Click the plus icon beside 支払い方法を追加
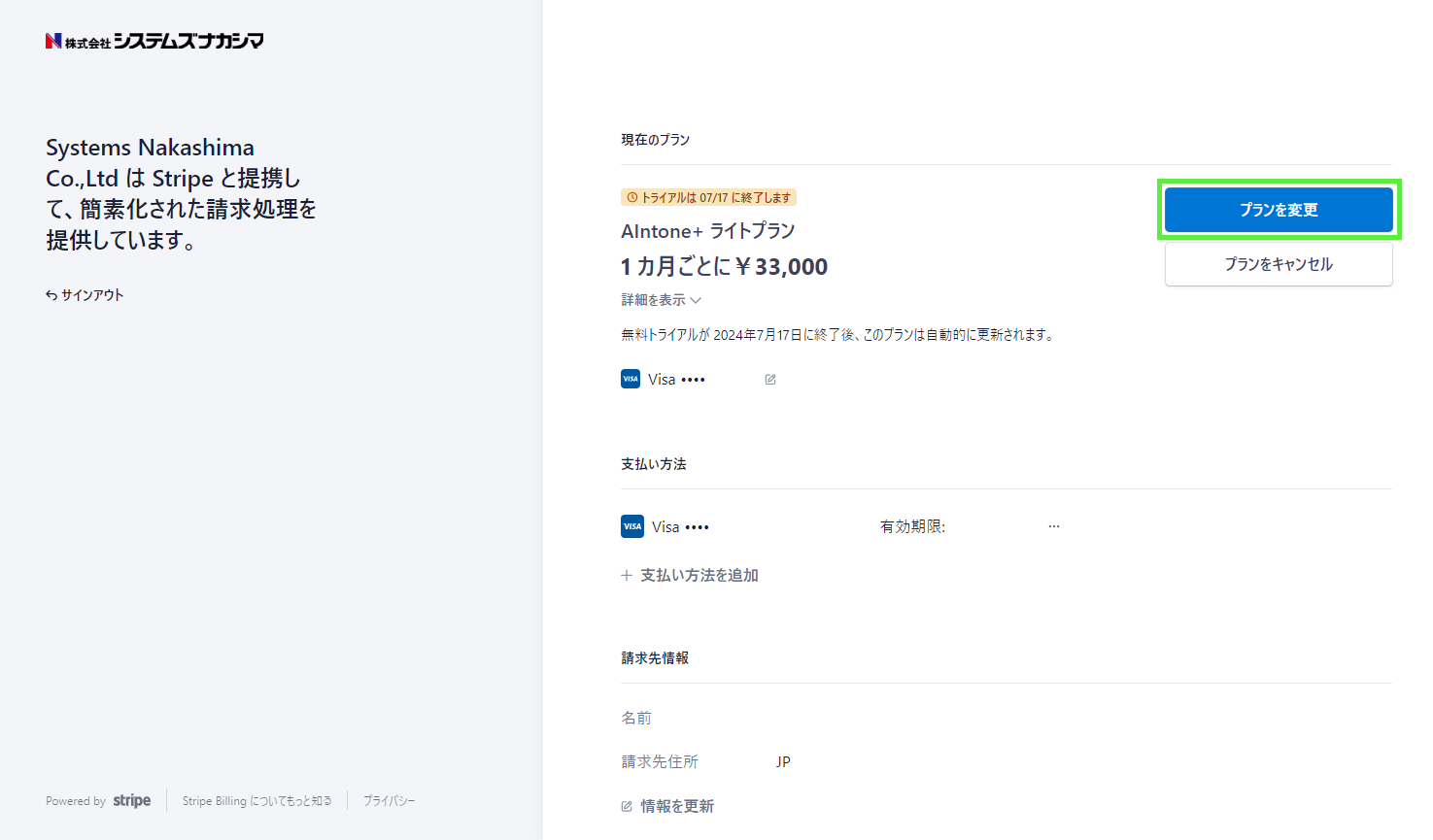This screenshot has height=840, width=1433. (627, 576)
